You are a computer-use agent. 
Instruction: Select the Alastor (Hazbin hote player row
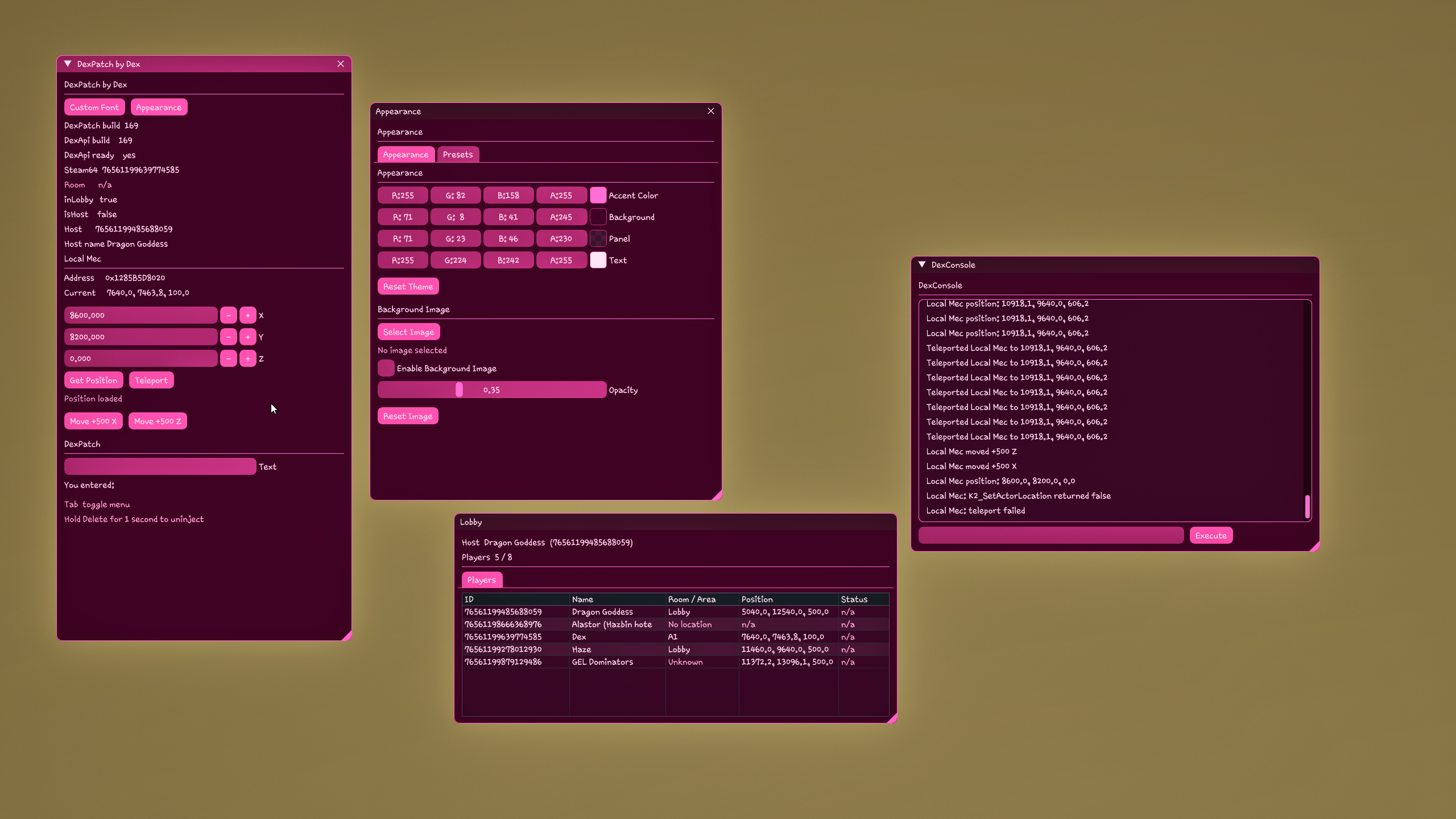676,624
